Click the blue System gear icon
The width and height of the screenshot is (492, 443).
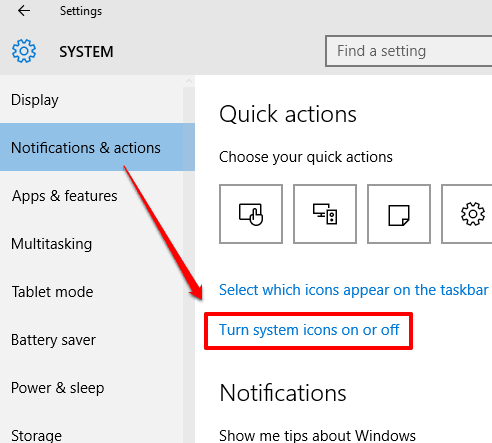(x=24, y=51)
